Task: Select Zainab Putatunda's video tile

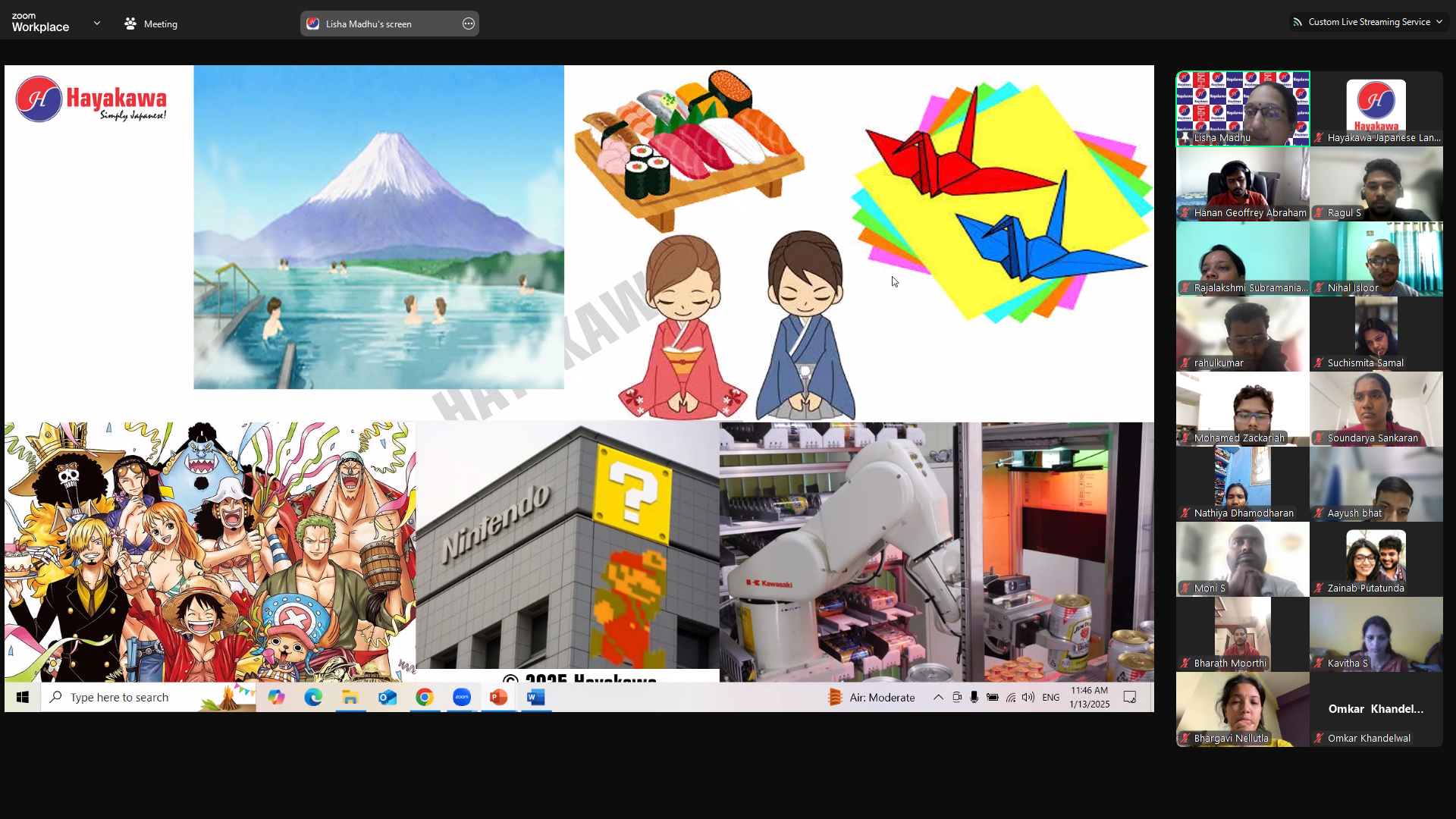Action: pos(1376,559)
